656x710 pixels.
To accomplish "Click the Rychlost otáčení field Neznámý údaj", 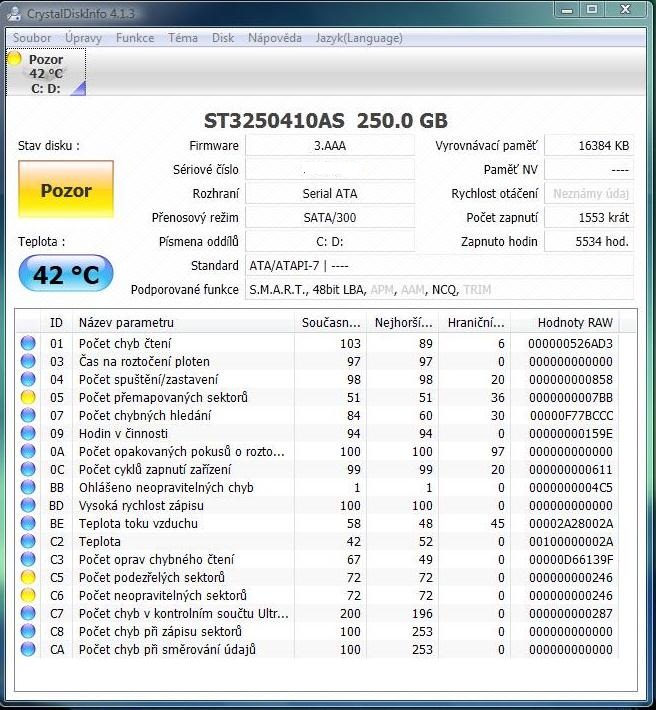I will 589,194.
